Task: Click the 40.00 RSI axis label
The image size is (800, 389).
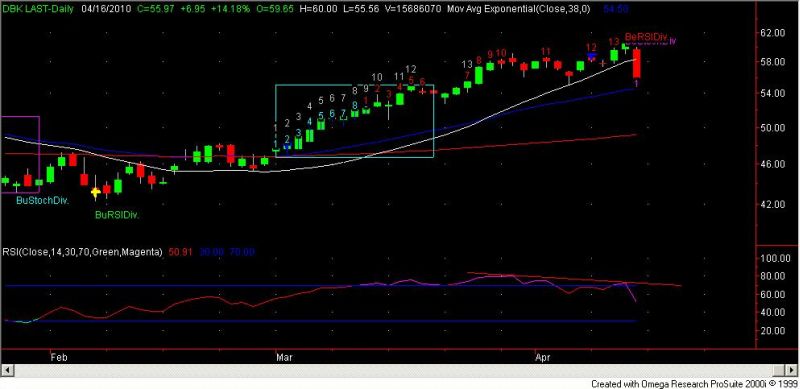Action: pyautogui.click(x=772, y=312)
